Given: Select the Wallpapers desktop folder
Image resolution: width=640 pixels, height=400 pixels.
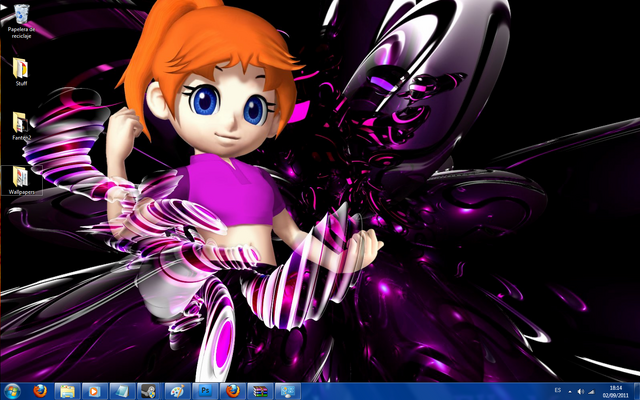Looking at the screenshot, I should point(22,180).
